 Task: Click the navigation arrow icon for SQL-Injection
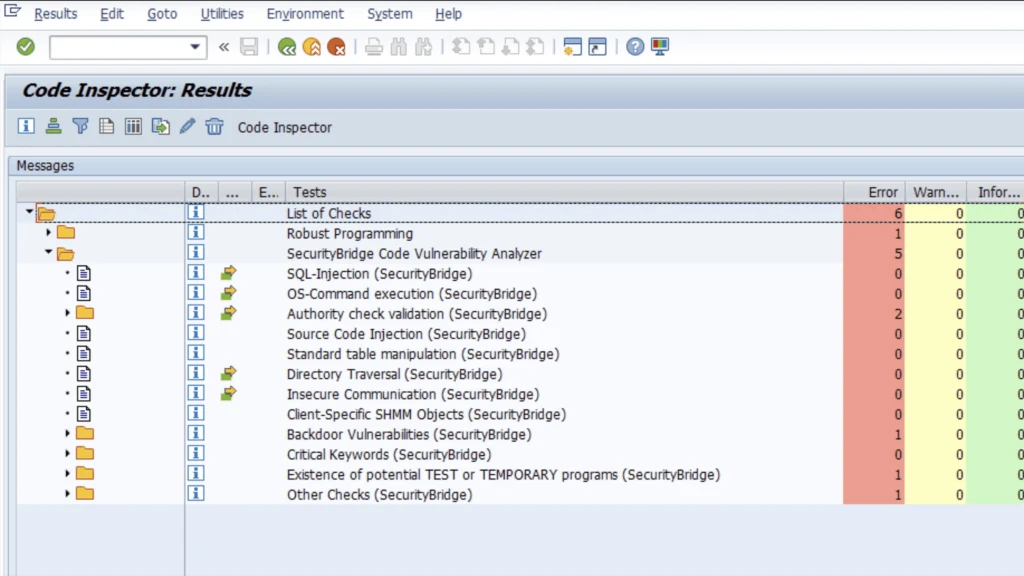(x=228, y=272)
